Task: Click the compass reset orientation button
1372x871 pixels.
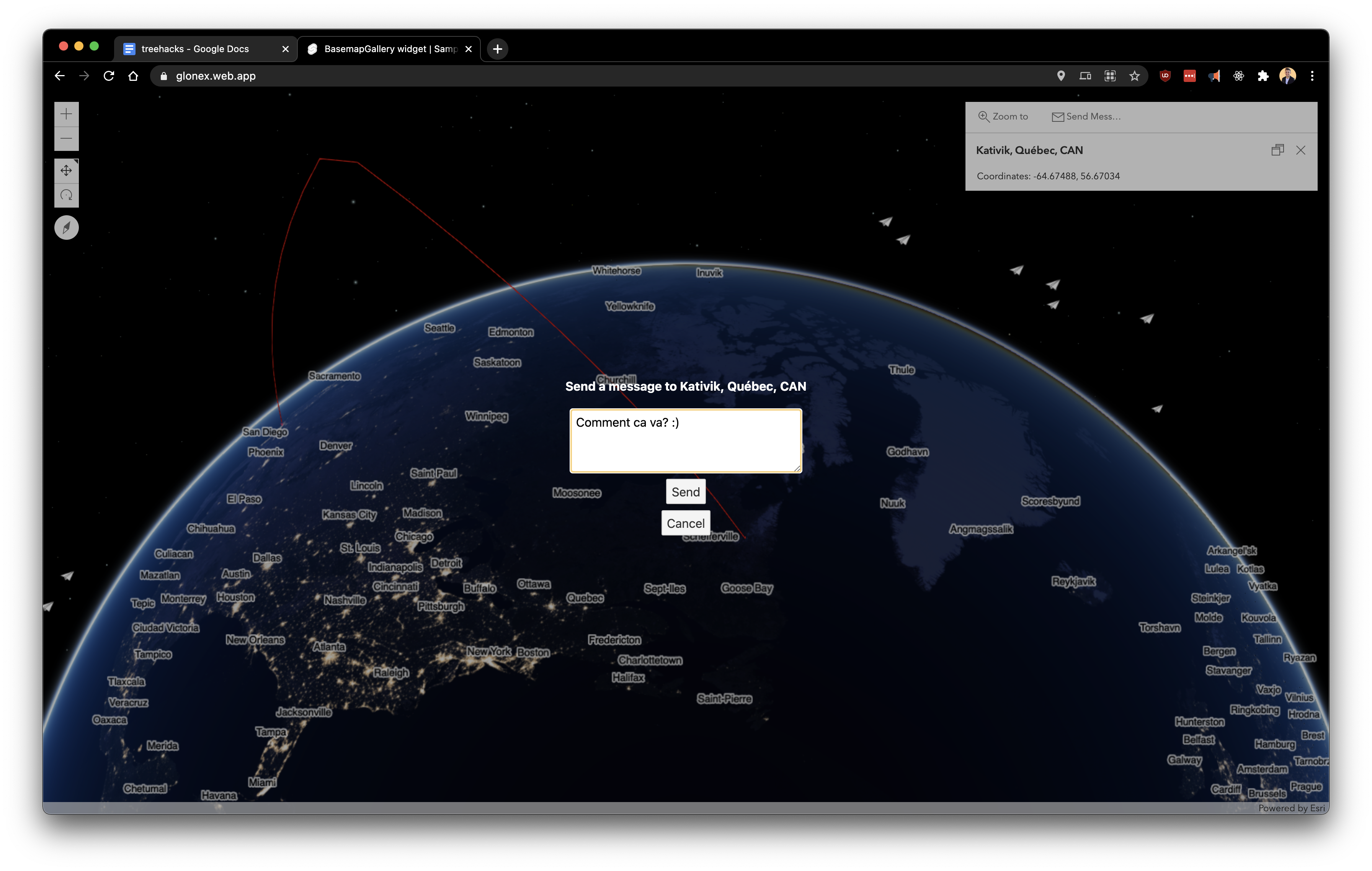Action: click(66, 228)
